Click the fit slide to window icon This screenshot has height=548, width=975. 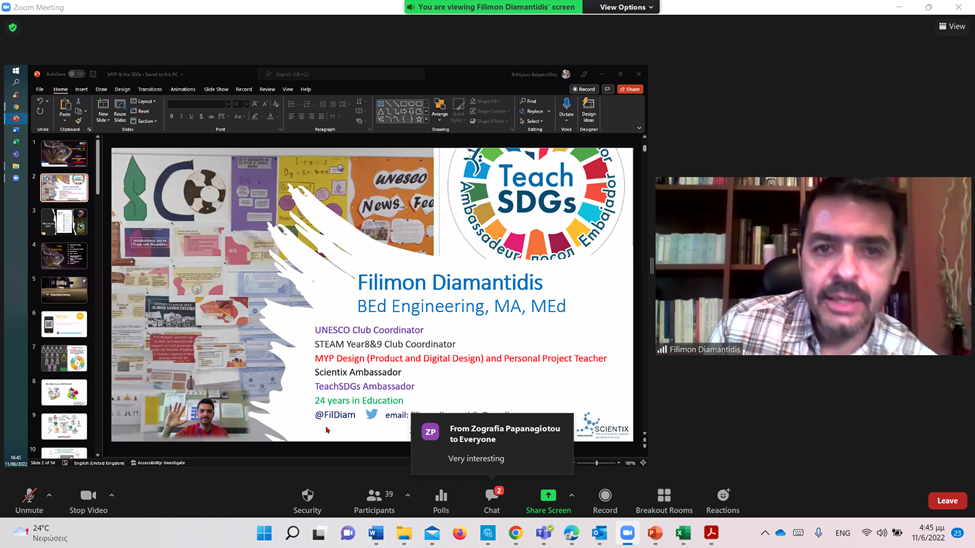click(643, 463)
